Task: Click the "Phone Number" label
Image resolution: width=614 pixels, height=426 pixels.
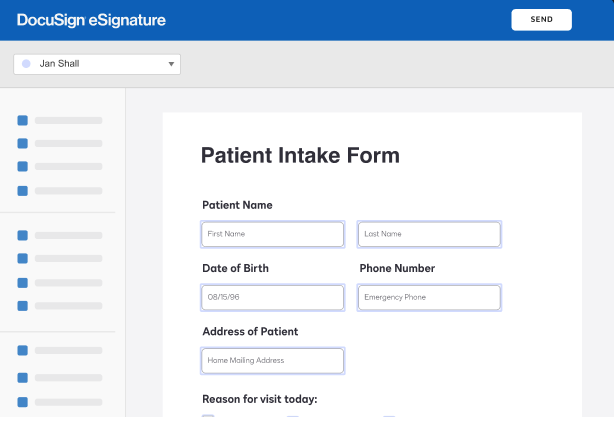Action: click(397, 268)
